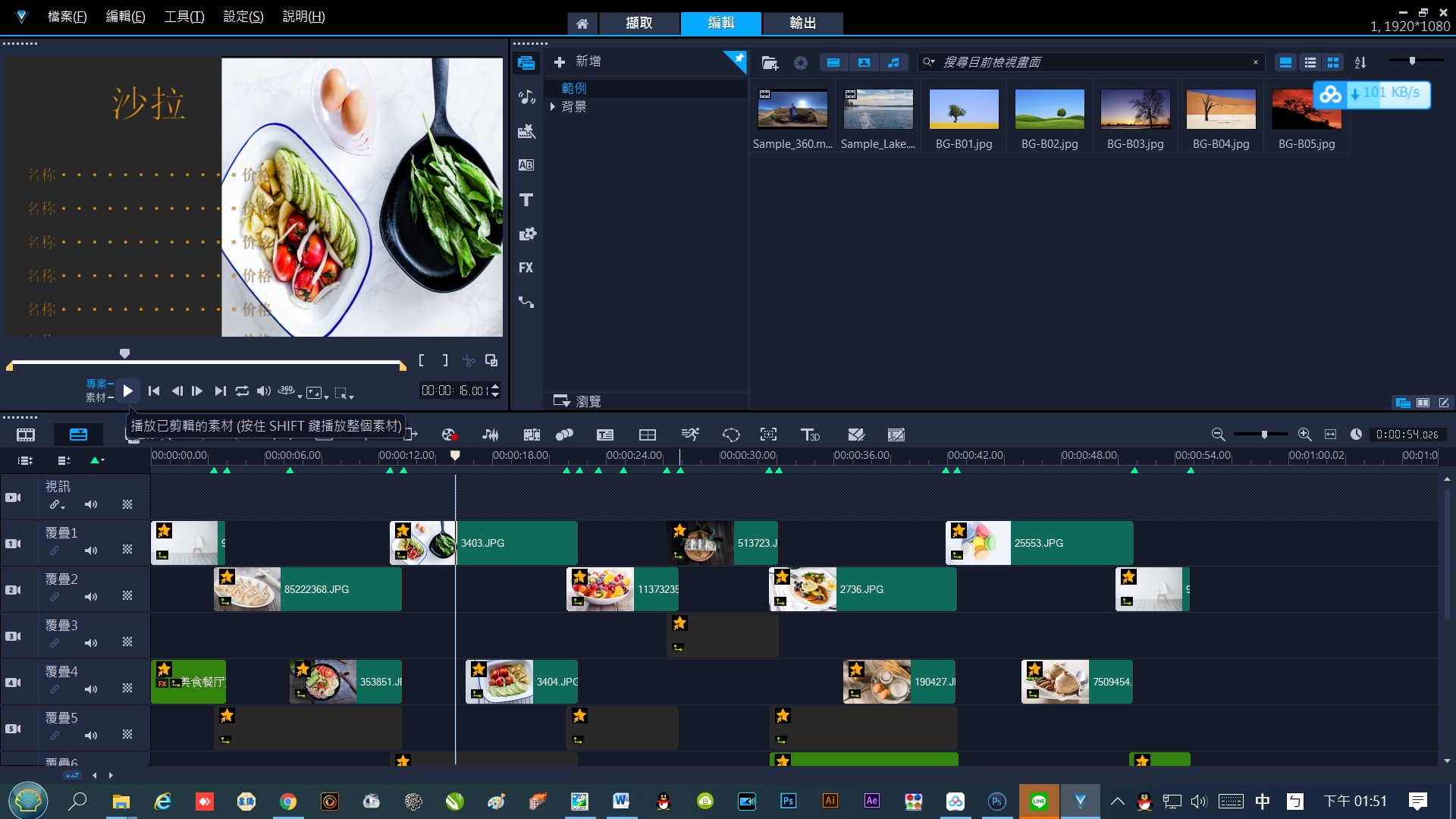Open the Sound Mixer tool

point(491,435)
